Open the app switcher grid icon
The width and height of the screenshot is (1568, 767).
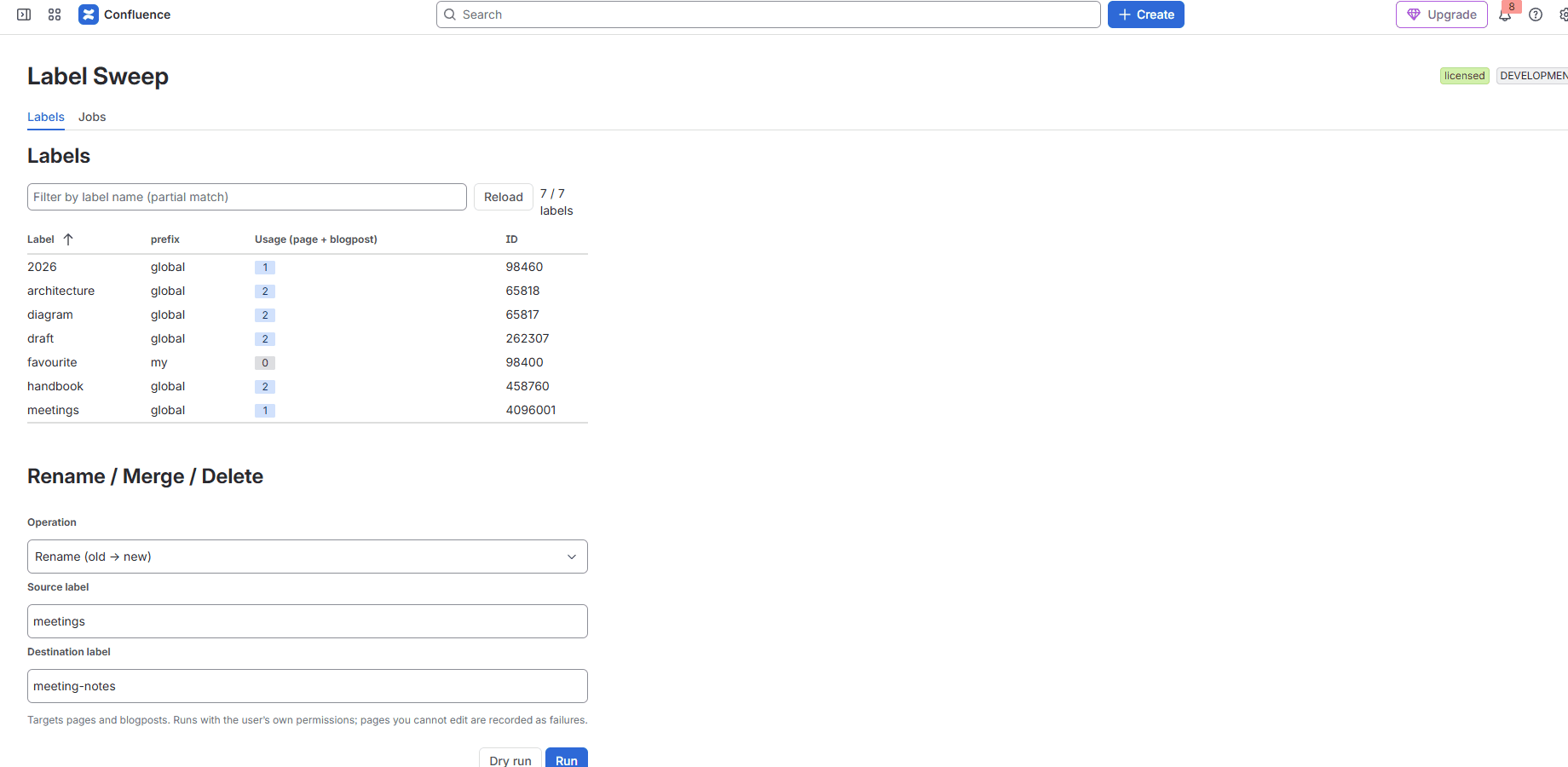[x=55, y=14]
